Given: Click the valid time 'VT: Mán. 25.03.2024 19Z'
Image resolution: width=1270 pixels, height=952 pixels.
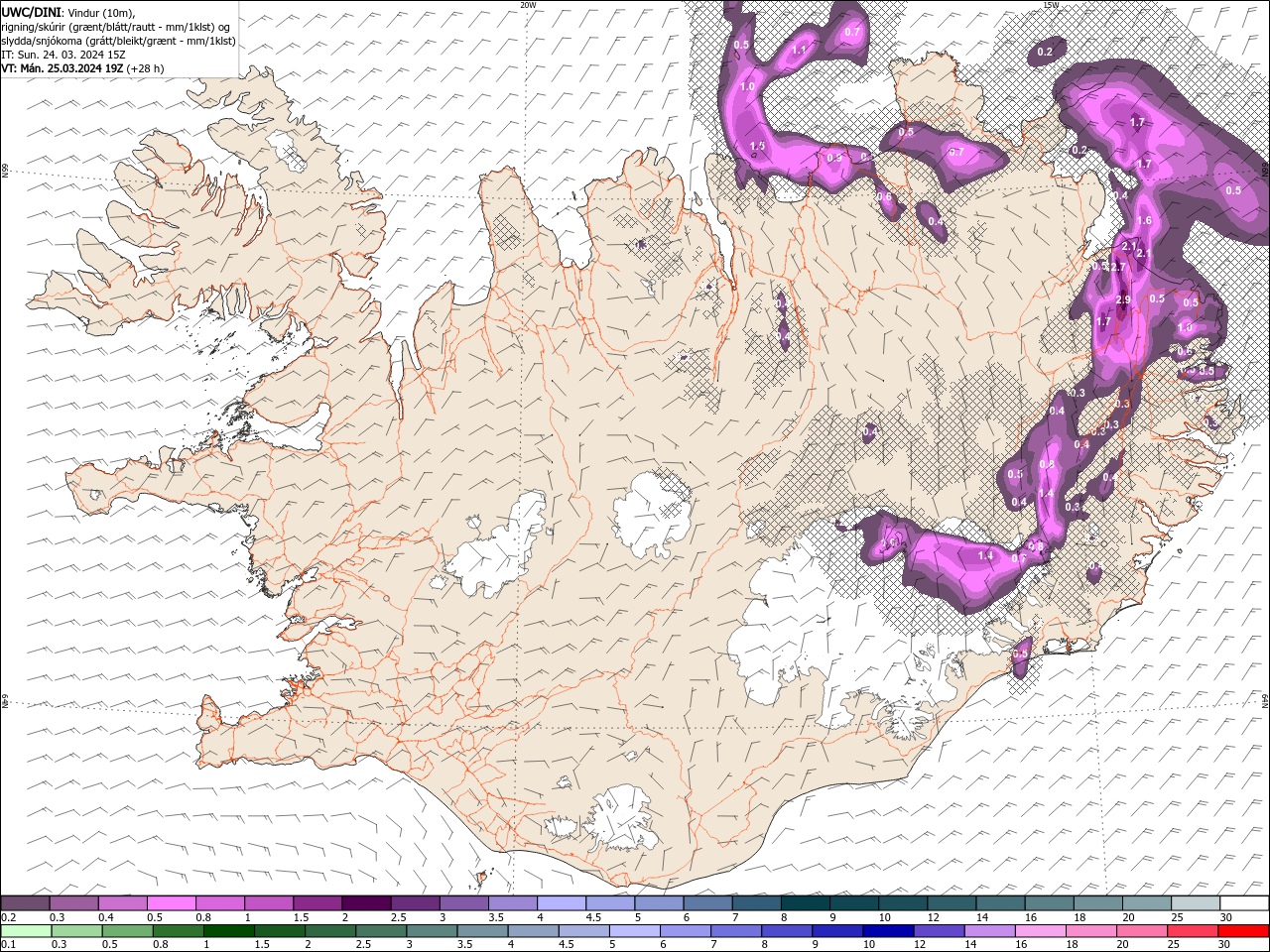Looking at the screenshot, I should click(63, 68).
